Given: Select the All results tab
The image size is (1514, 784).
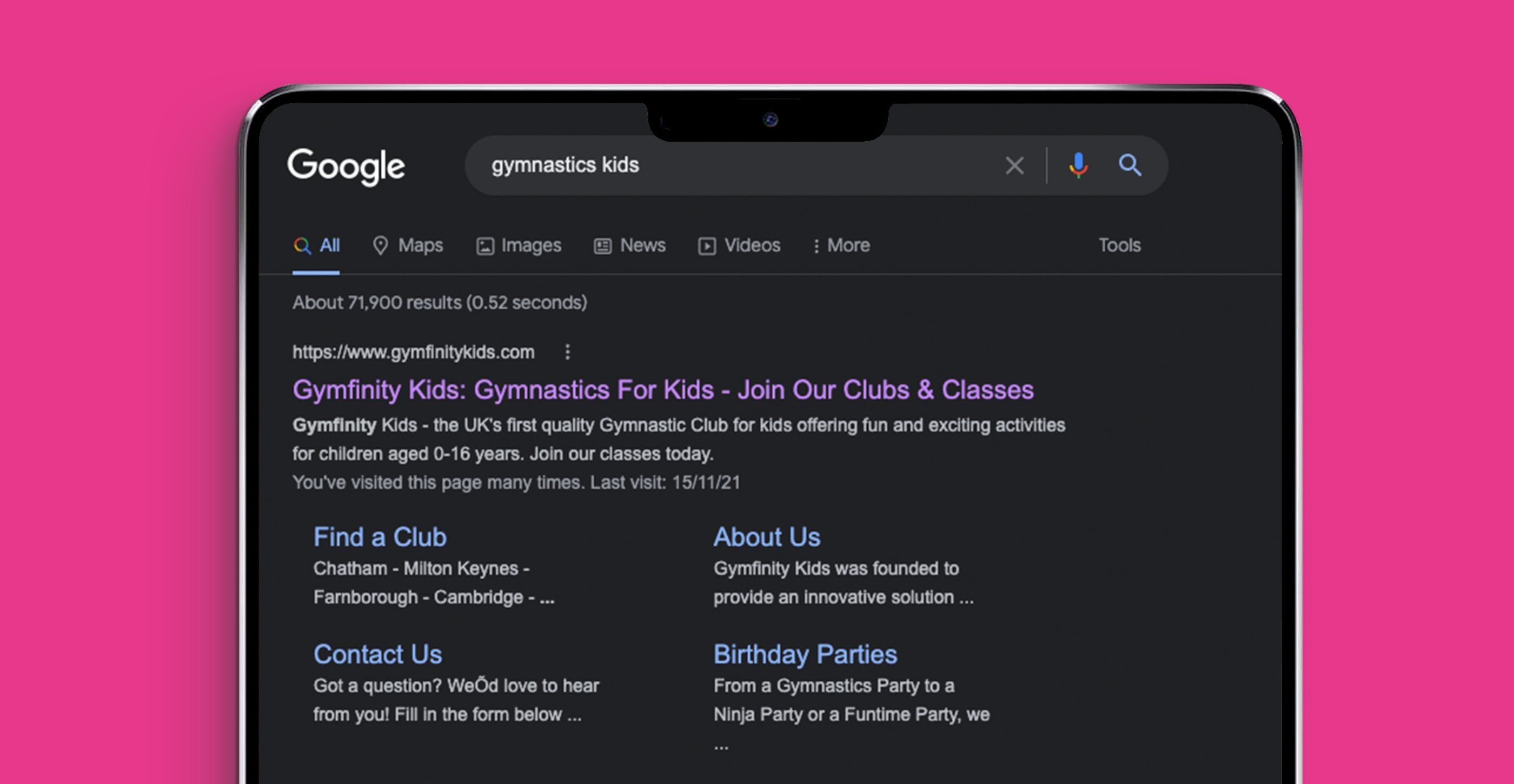Looking at the screenshot, I should [317, 245].
